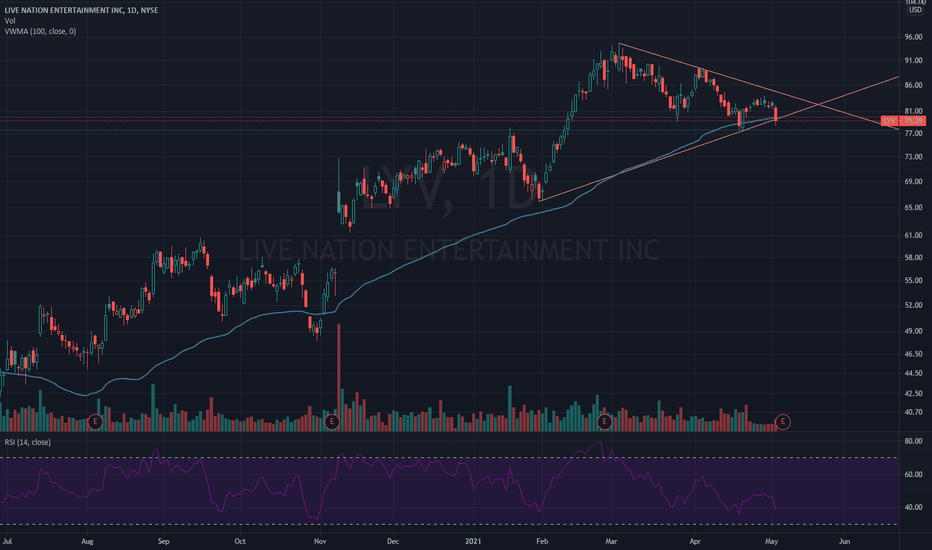
Task: Open the earnings marker near May
Action: pos(783,422)
